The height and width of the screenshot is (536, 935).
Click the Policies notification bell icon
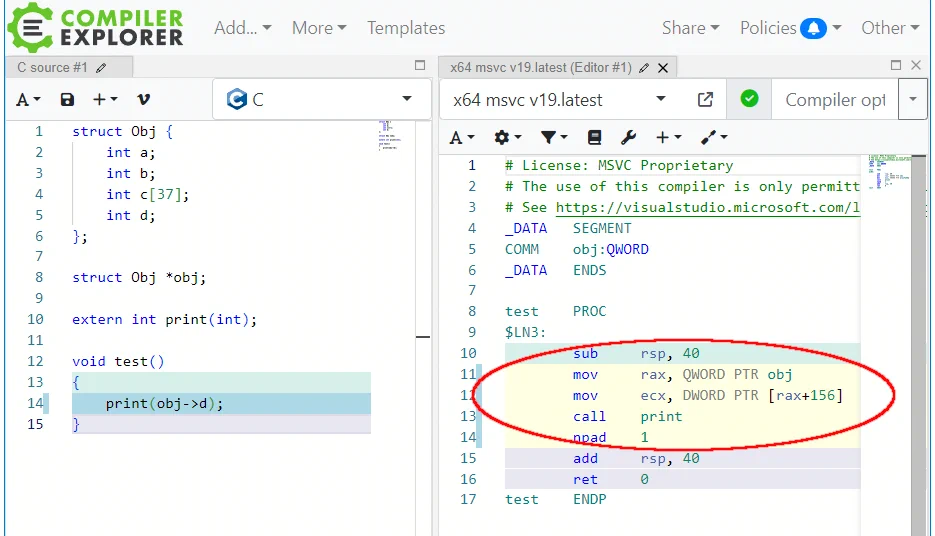[813, 28]
